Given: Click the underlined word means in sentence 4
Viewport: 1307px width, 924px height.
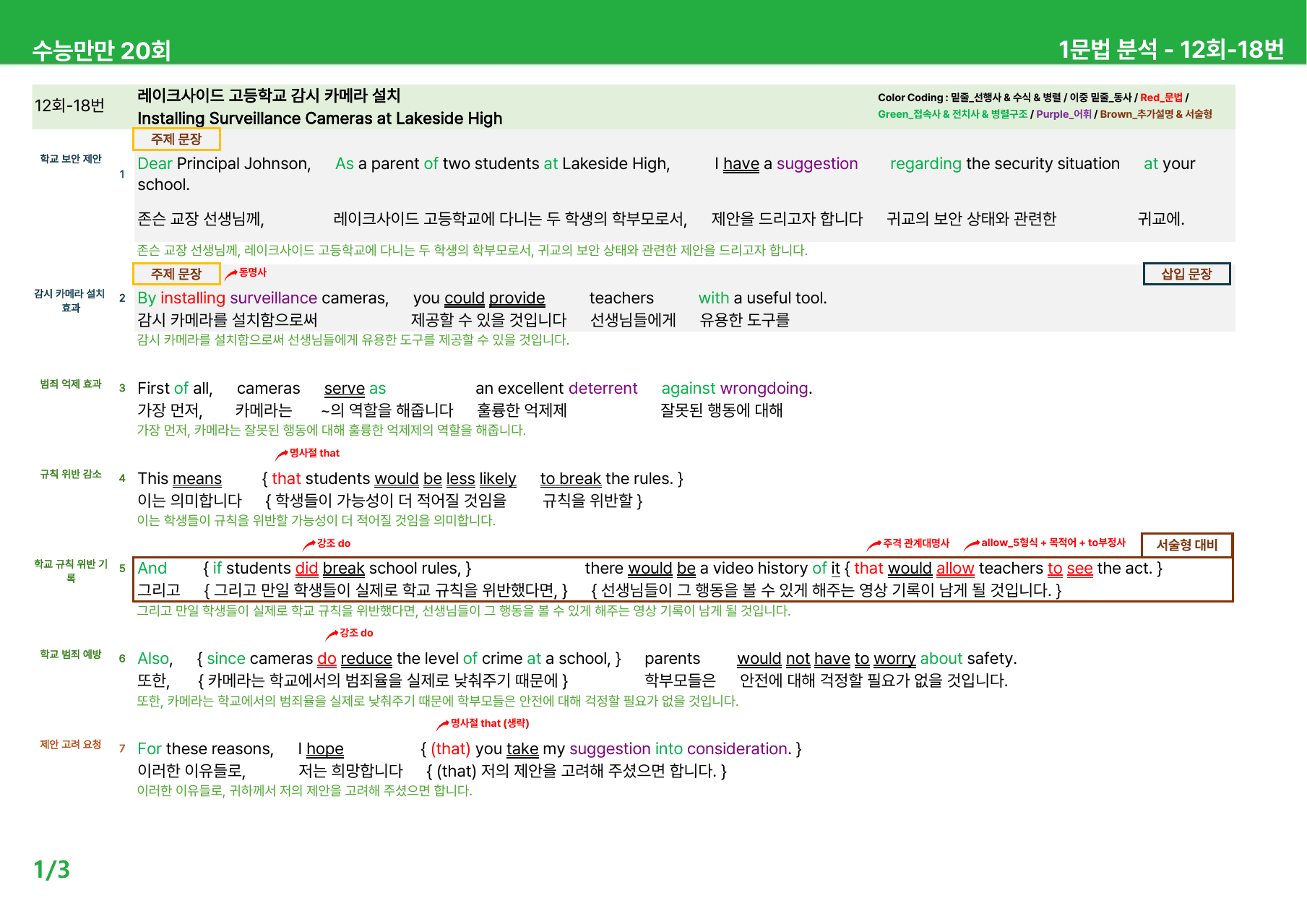Looking at the screenshot, I should click(x=197, y=479).
